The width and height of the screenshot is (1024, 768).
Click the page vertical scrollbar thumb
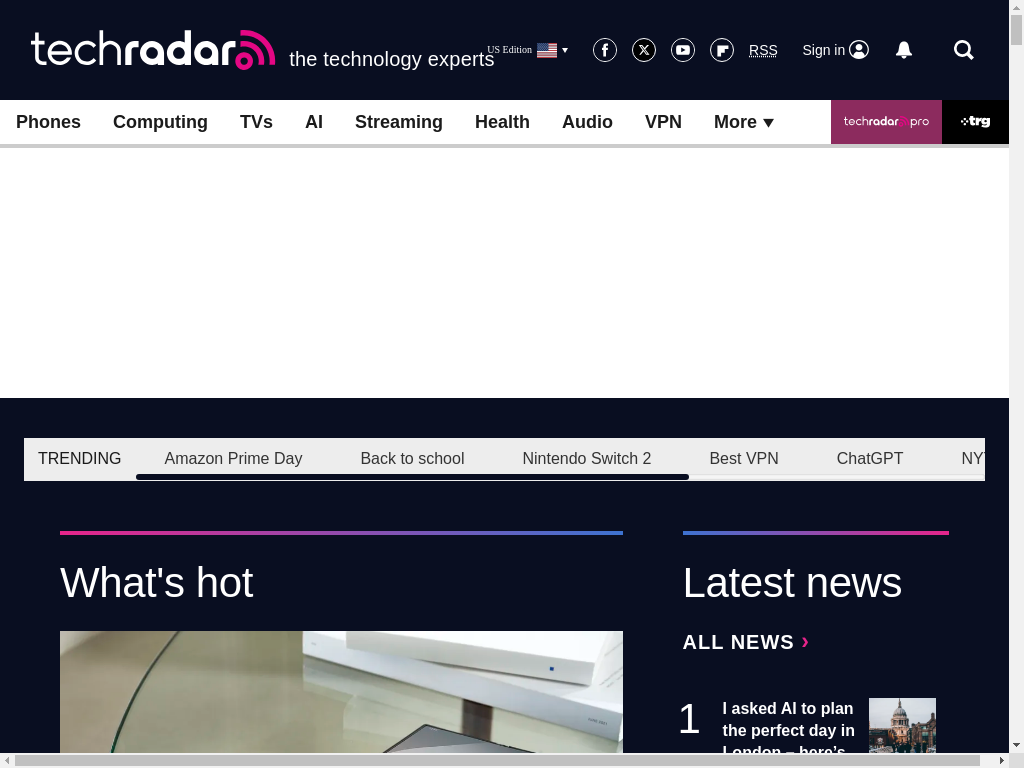coord(1016,29)
